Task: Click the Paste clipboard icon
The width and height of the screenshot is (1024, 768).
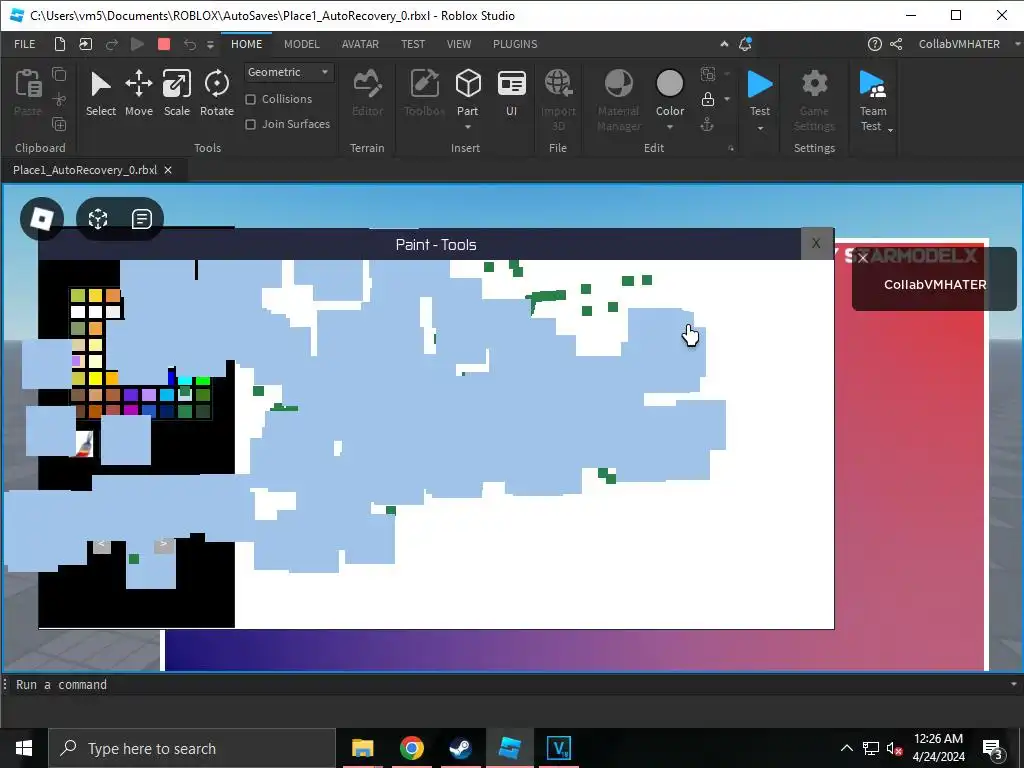Action: coord(28,84)
